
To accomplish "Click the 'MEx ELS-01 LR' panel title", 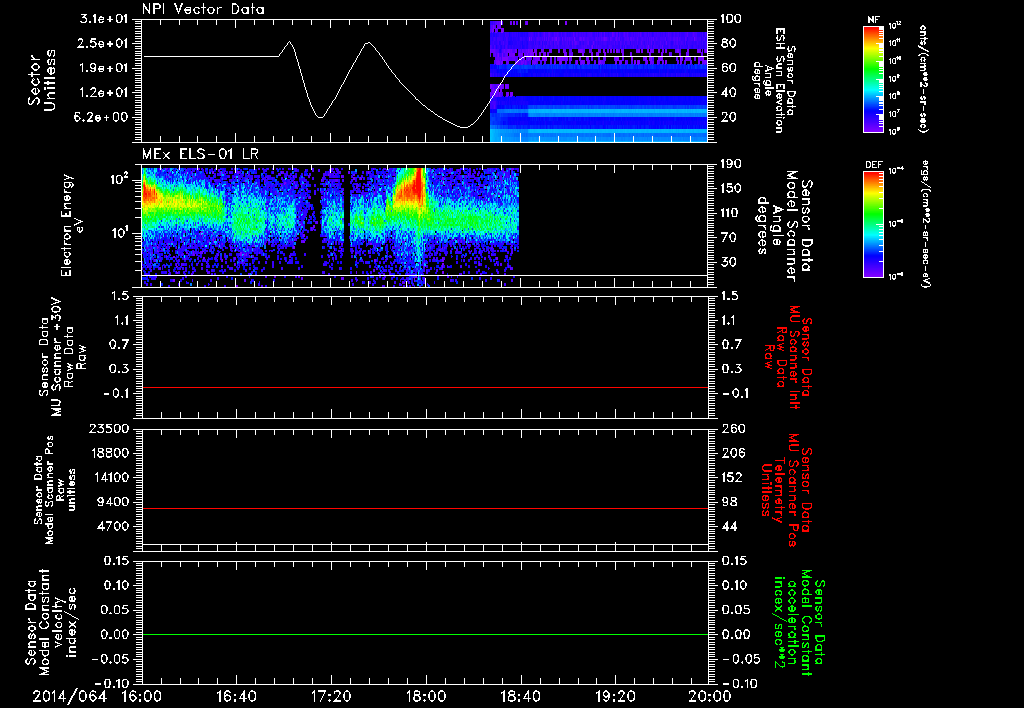I will coord(200,154).
